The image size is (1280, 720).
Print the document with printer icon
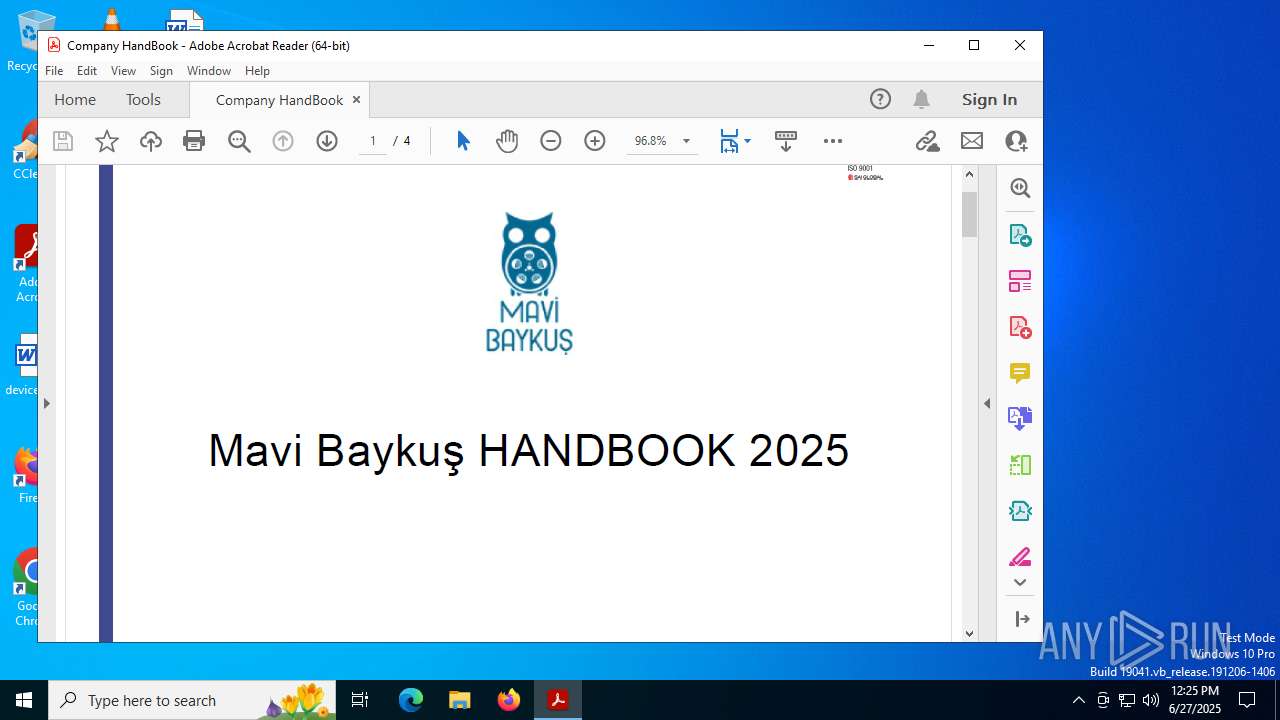194,141
